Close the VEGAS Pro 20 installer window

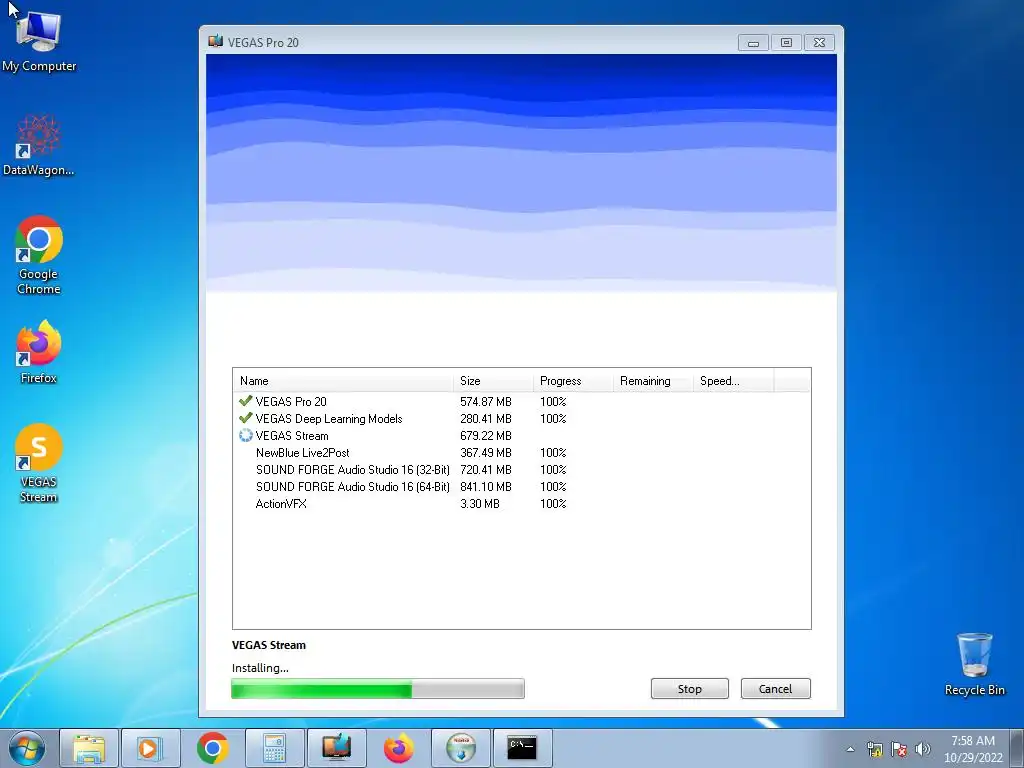820,42
